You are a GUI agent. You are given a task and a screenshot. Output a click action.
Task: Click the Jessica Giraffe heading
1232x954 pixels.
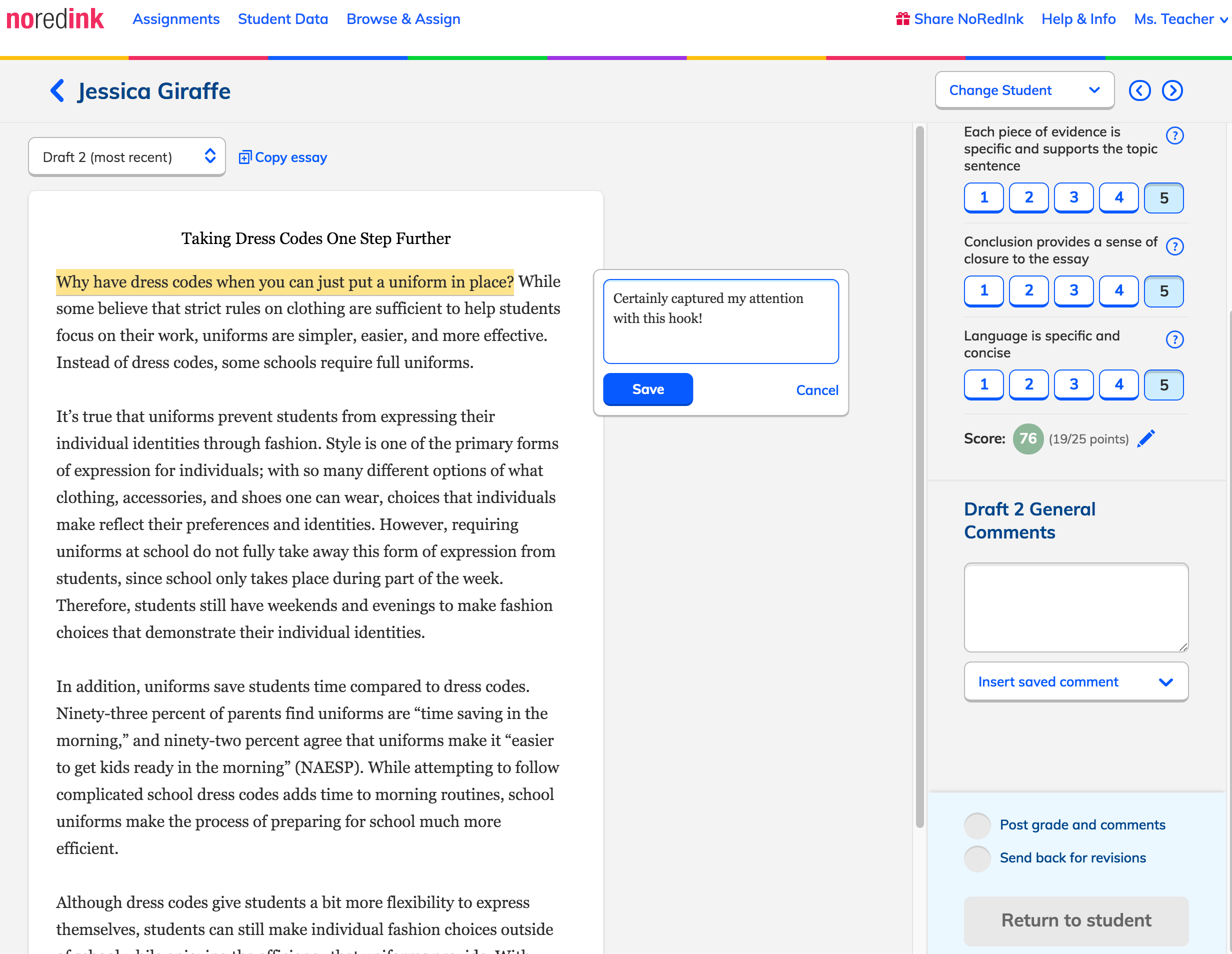pyautogui.click(x=154, y=91)
